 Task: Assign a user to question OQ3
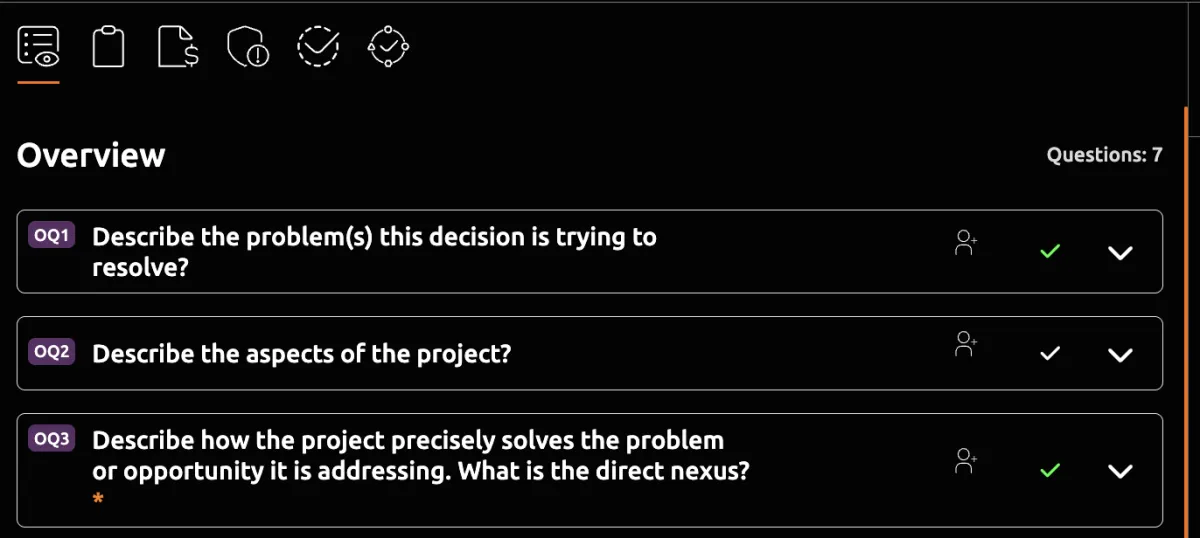click(965, 461)
